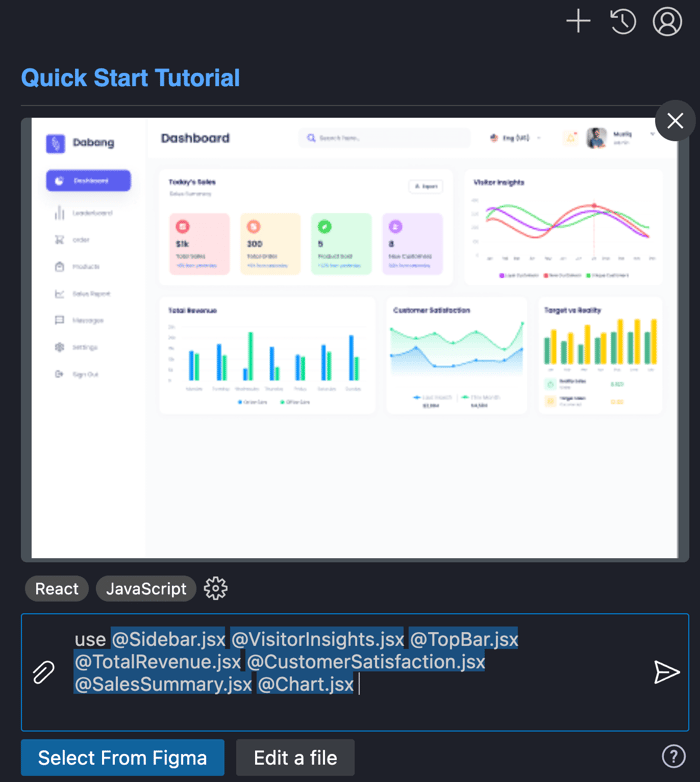Click the @Sidebar.jsx file mention
This screenshot has width=700, height=782.
tap(169, 639)
